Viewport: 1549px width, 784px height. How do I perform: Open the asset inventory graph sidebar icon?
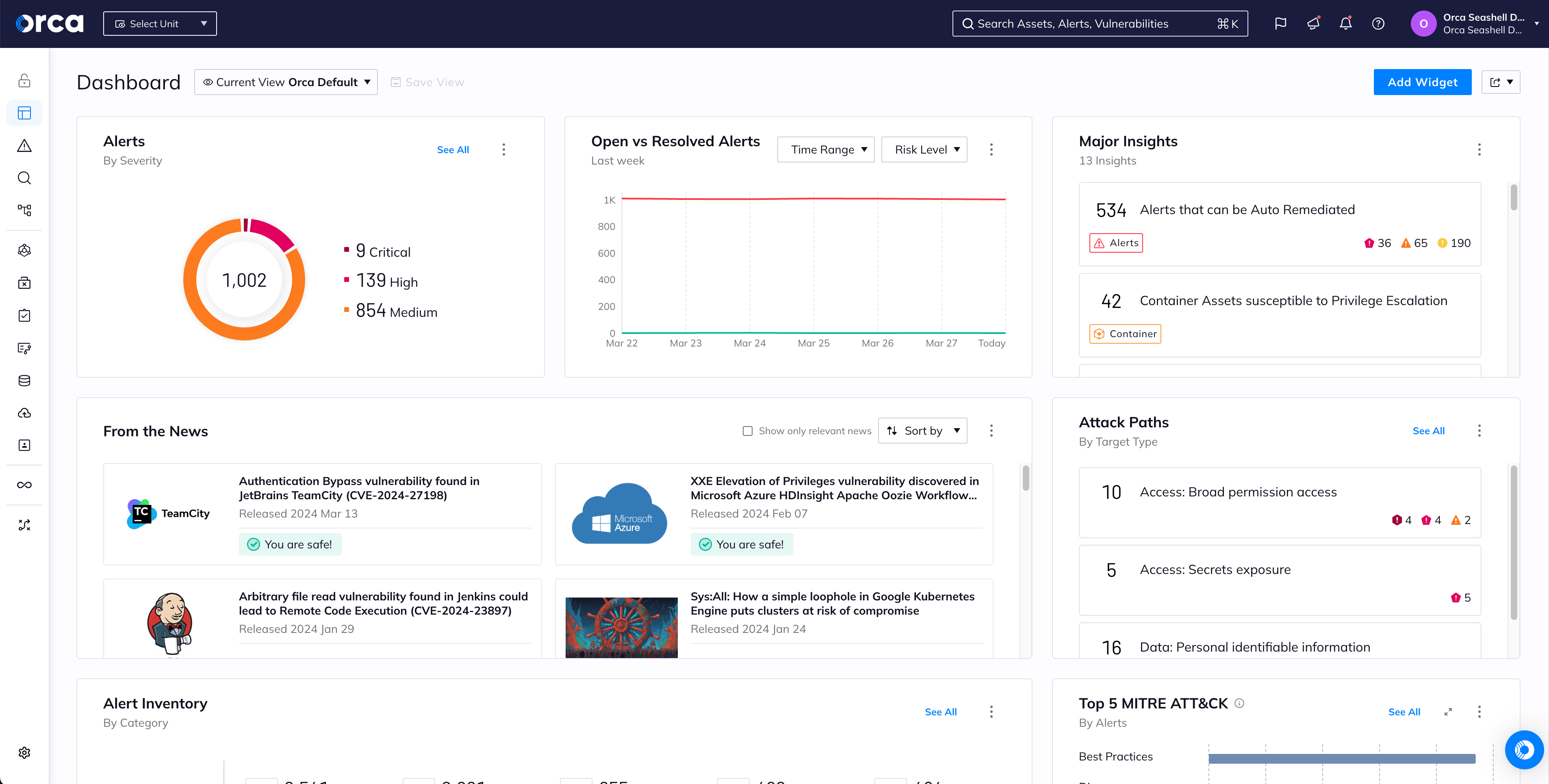click(x=24, y=210)
